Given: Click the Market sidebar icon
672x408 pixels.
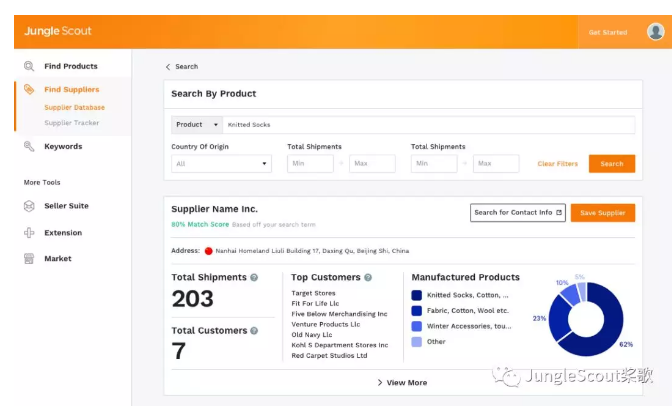Looking at the screenshot, I should point(29,259).
